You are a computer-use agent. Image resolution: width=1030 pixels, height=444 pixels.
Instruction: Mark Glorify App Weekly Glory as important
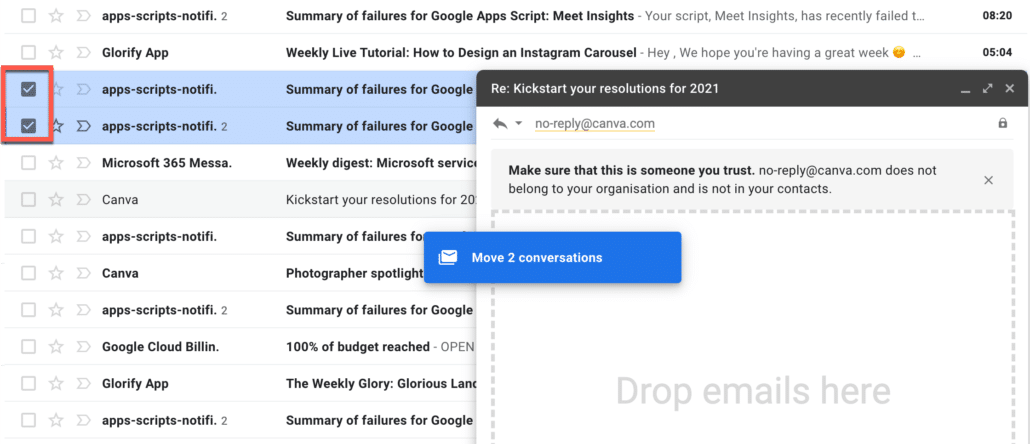pos(83,384)
